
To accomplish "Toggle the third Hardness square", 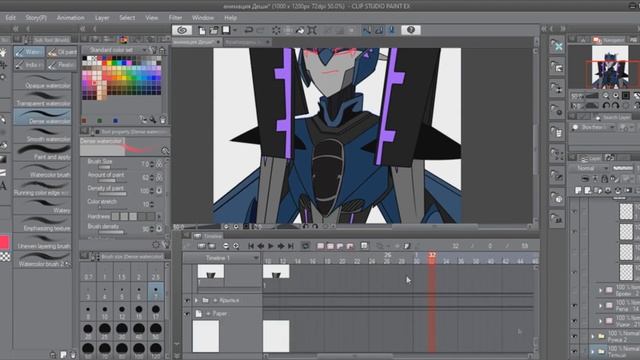I will (133, 216).
